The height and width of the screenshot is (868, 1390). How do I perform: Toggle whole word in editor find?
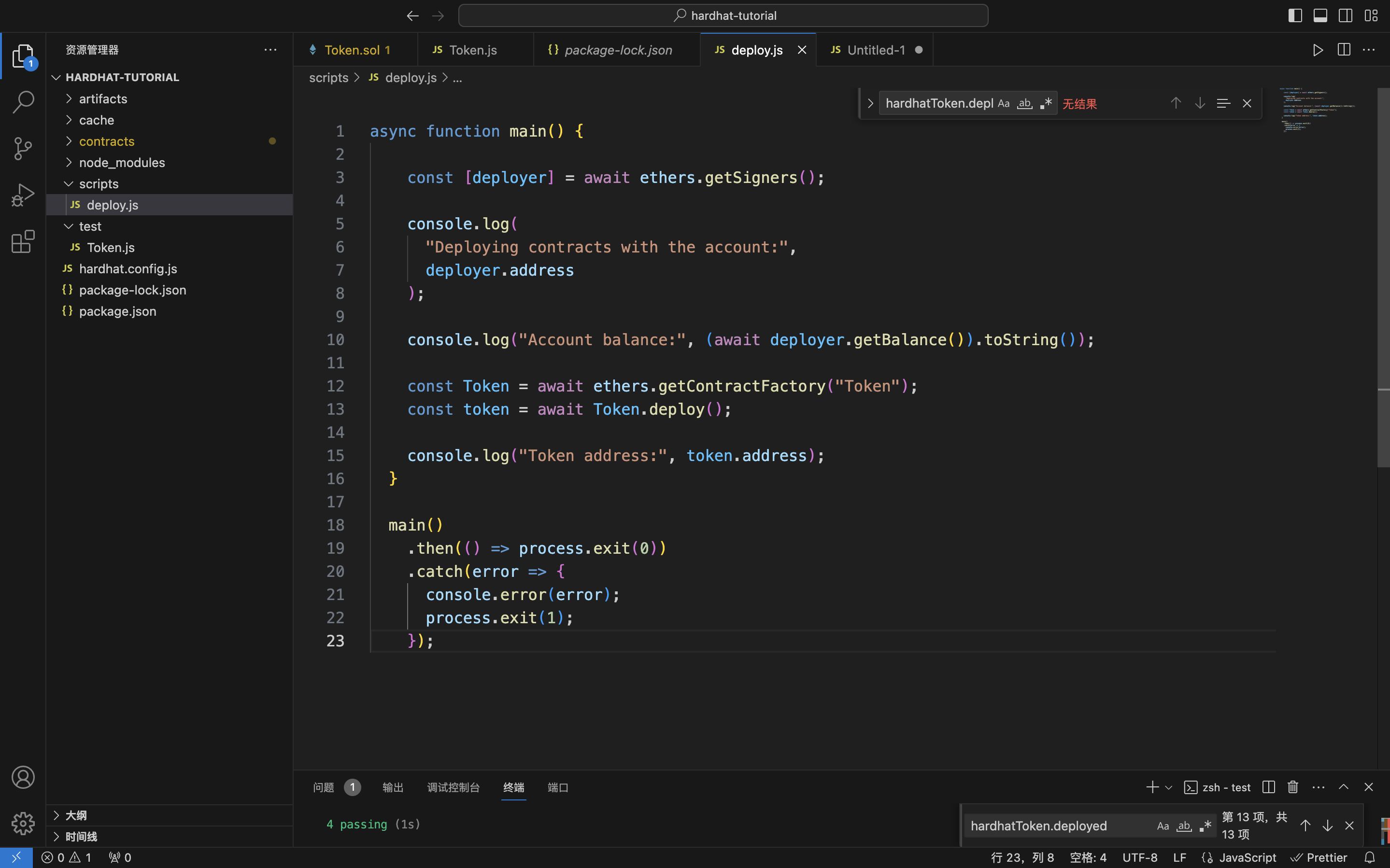click(x=1025, y=103)
